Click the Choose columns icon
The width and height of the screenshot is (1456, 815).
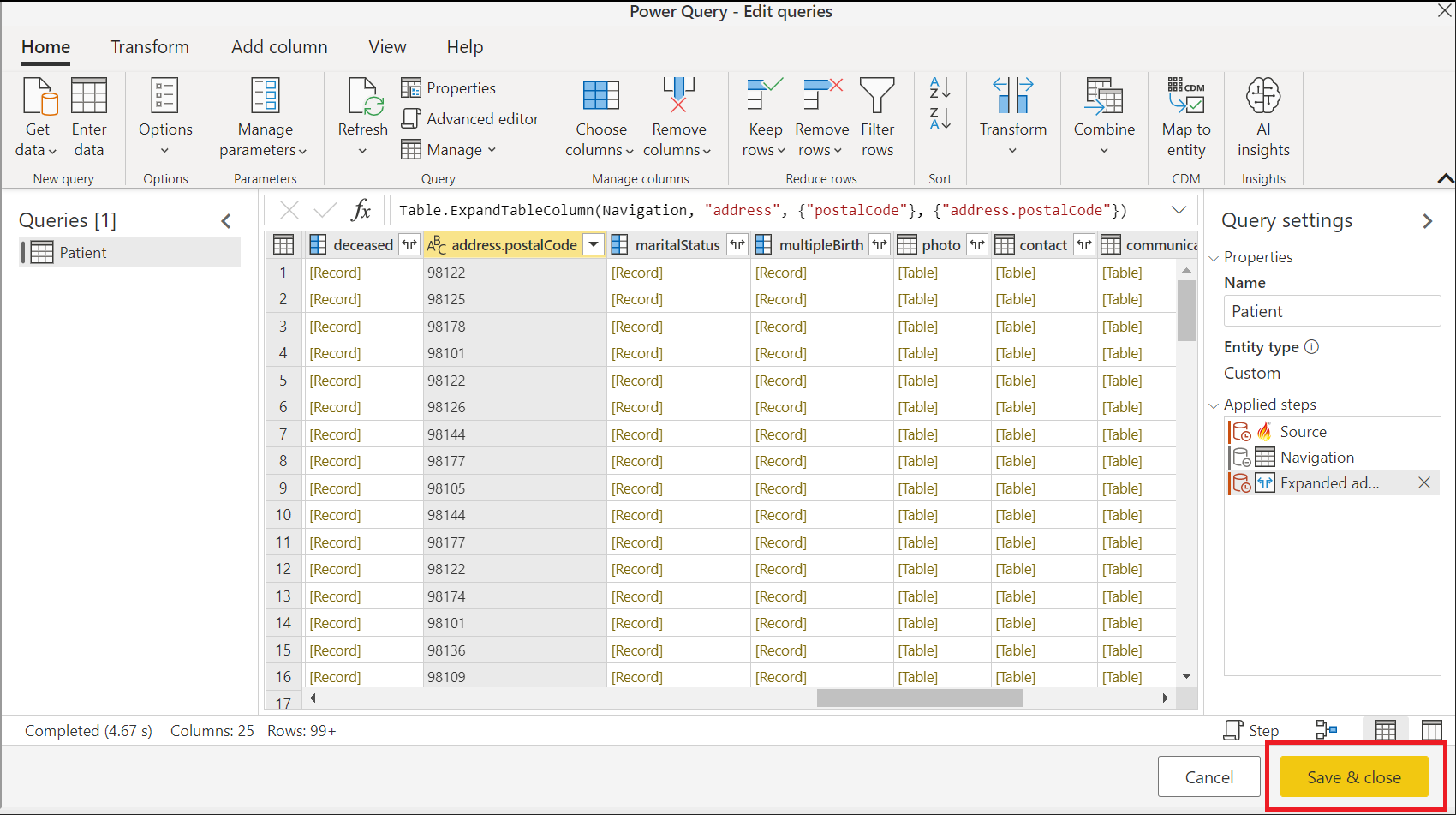(600, 96)
